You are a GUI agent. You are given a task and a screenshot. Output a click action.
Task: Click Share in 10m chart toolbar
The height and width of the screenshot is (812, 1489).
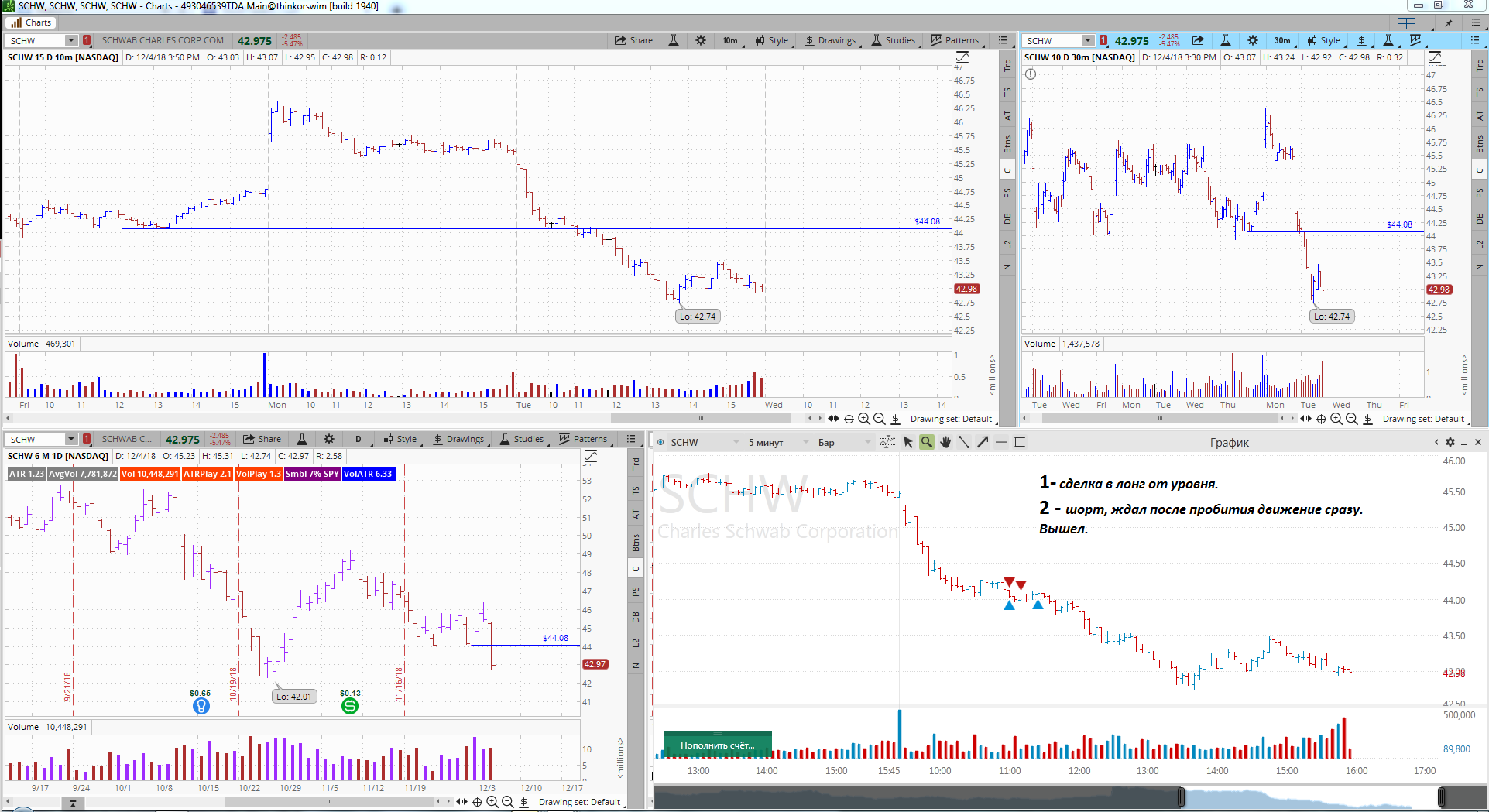coord(633,40)
